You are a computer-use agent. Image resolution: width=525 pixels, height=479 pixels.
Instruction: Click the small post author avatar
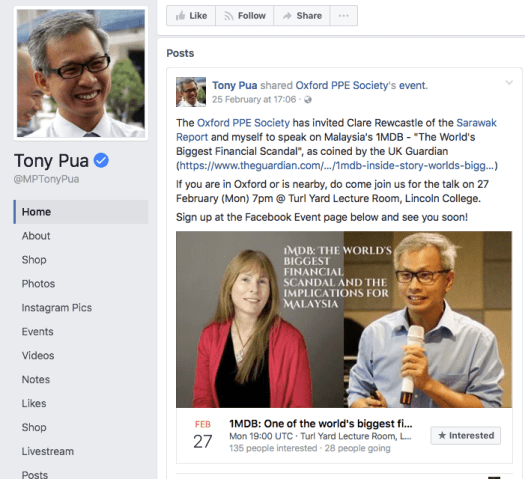coord(191,92)
